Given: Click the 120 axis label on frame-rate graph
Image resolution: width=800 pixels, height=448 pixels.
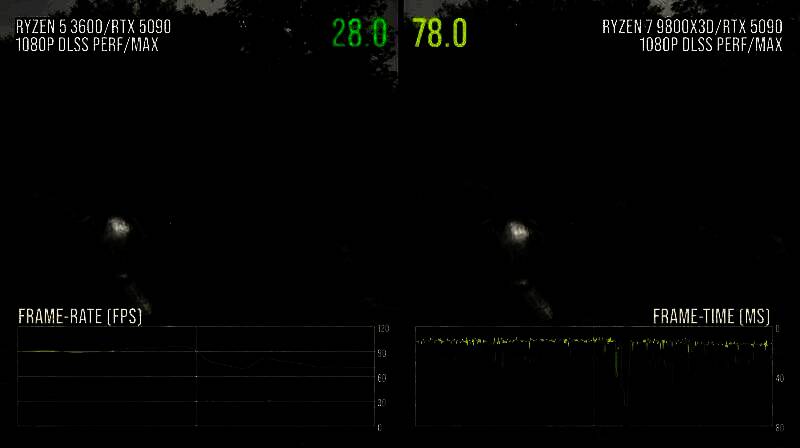Looking at the screenshot, I should 382,329.
